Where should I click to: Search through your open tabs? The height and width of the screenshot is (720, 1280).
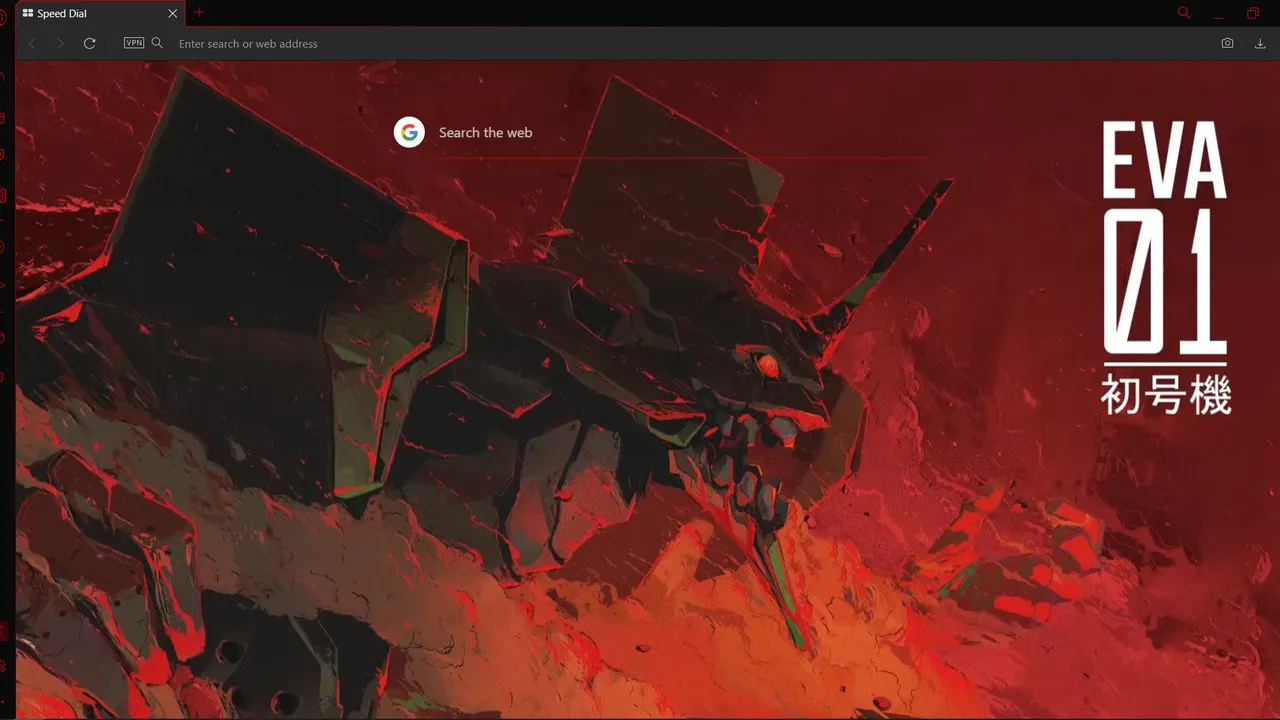coord(1183,13)
